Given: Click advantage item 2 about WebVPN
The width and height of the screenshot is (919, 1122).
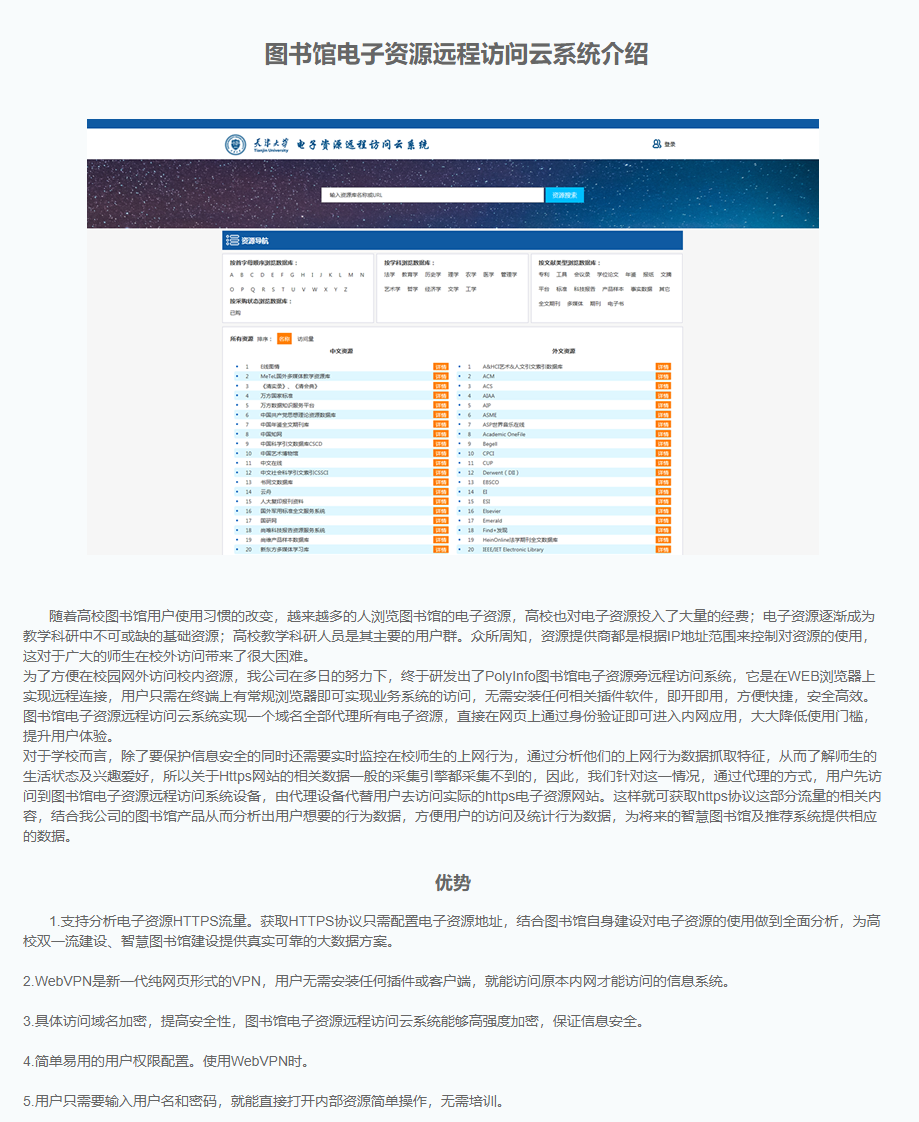Looking at the screenshot, I should pos(377,981).
